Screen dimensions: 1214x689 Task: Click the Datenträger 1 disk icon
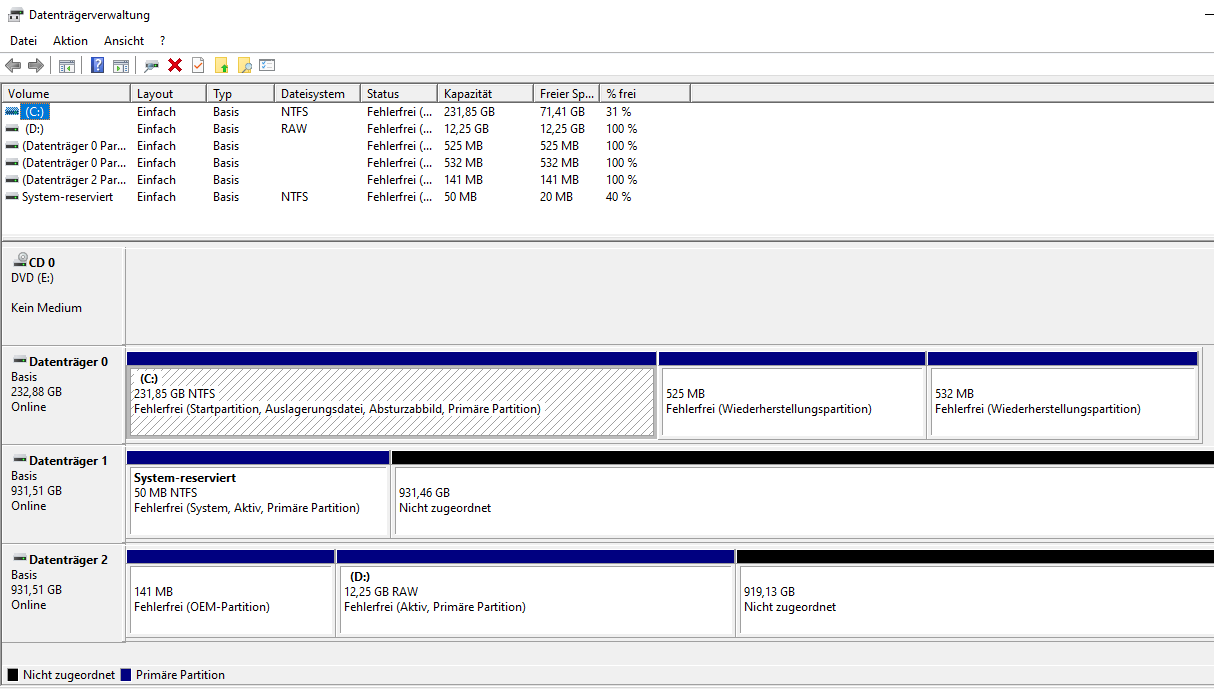[20, 459]
